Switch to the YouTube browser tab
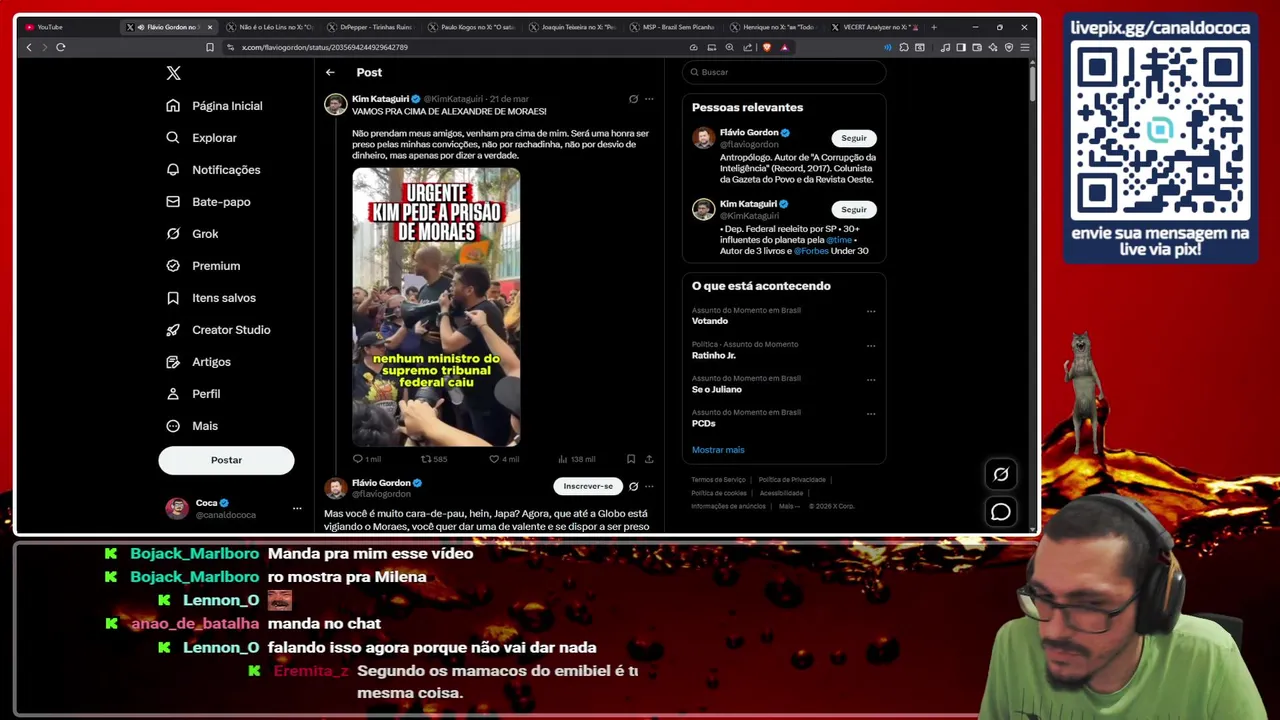The image size is (1280, 720). pyautogui.click(x=67, y=27)
